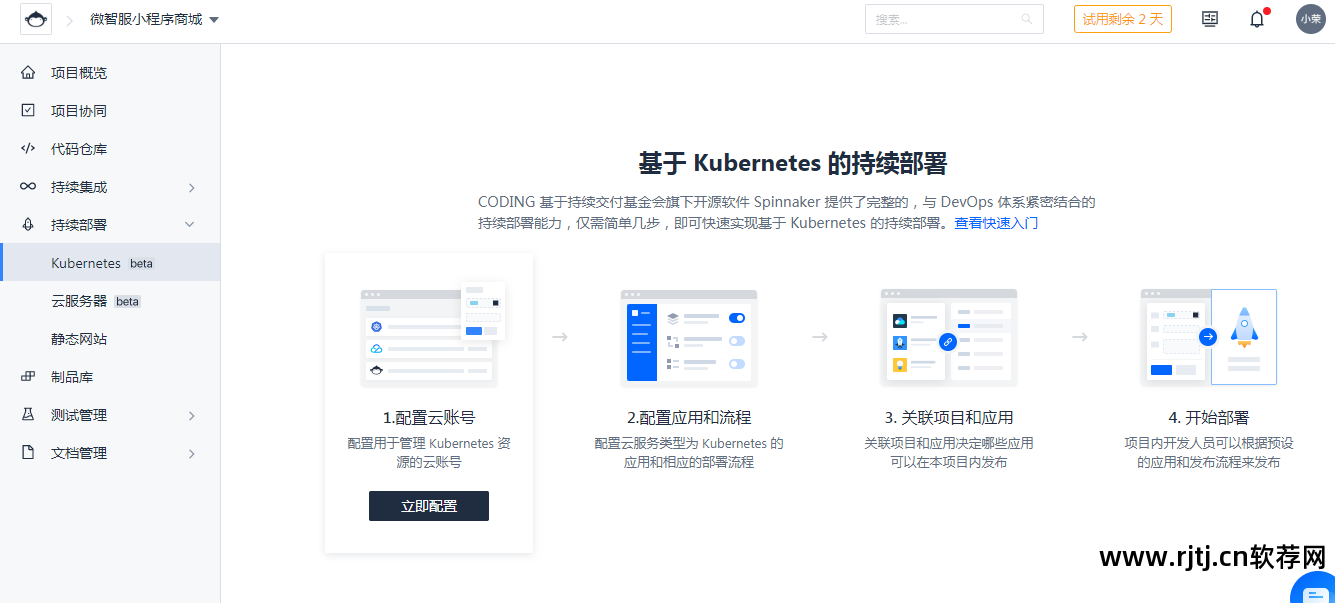The image size is (1335, 603).
Task: Click the checkbox icon beside 项目协同
Action: click(28, 110)
